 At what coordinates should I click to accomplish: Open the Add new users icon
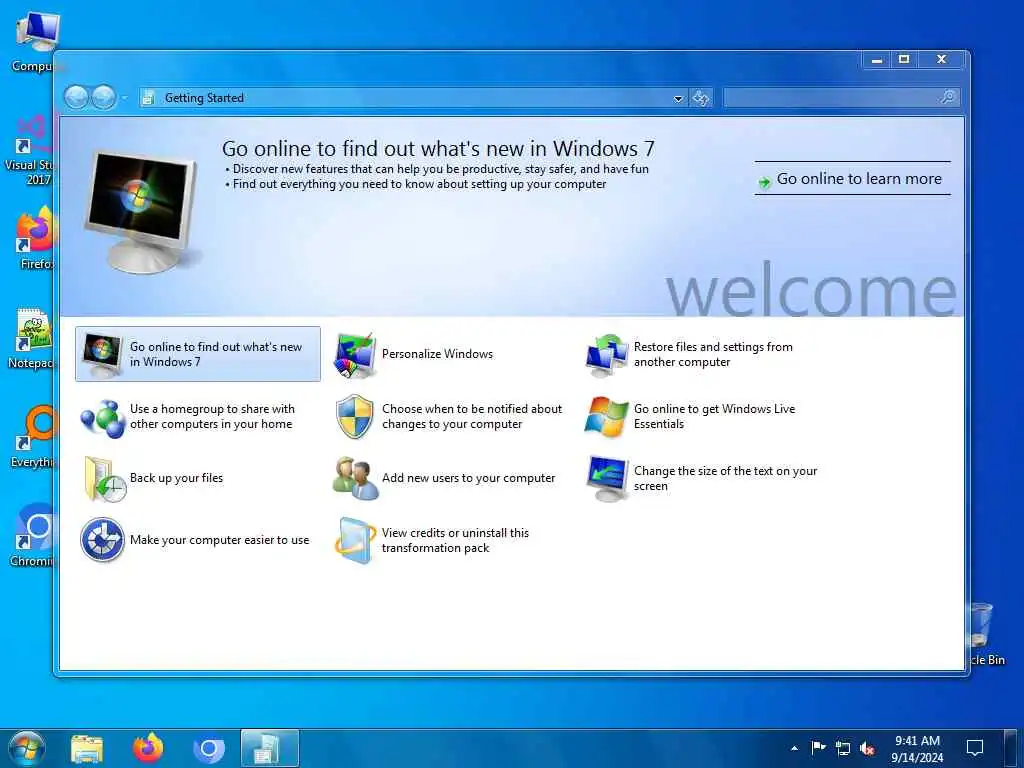(355, 479)
